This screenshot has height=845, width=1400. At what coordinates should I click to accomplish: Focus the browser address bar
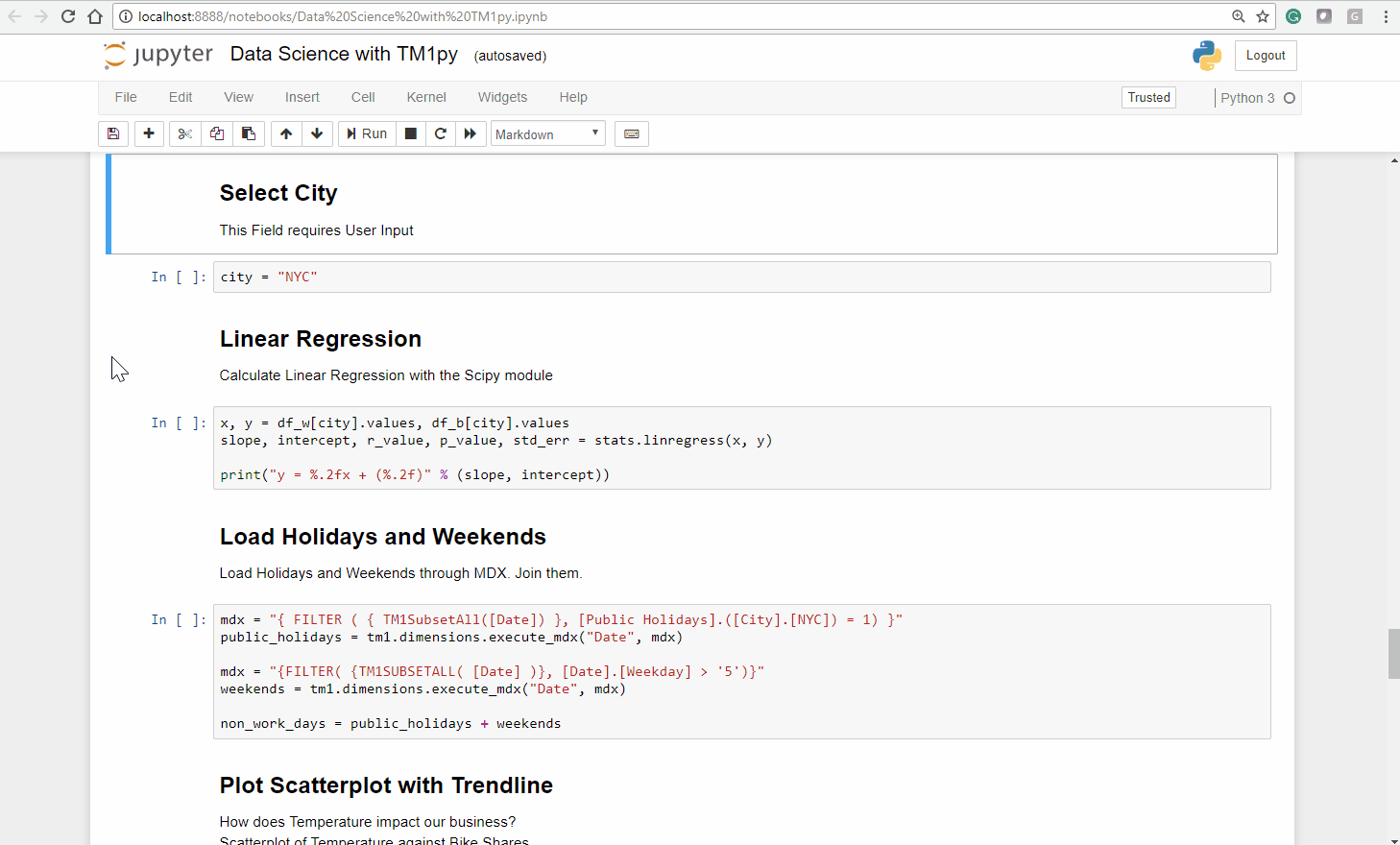[x=576, y=16]
